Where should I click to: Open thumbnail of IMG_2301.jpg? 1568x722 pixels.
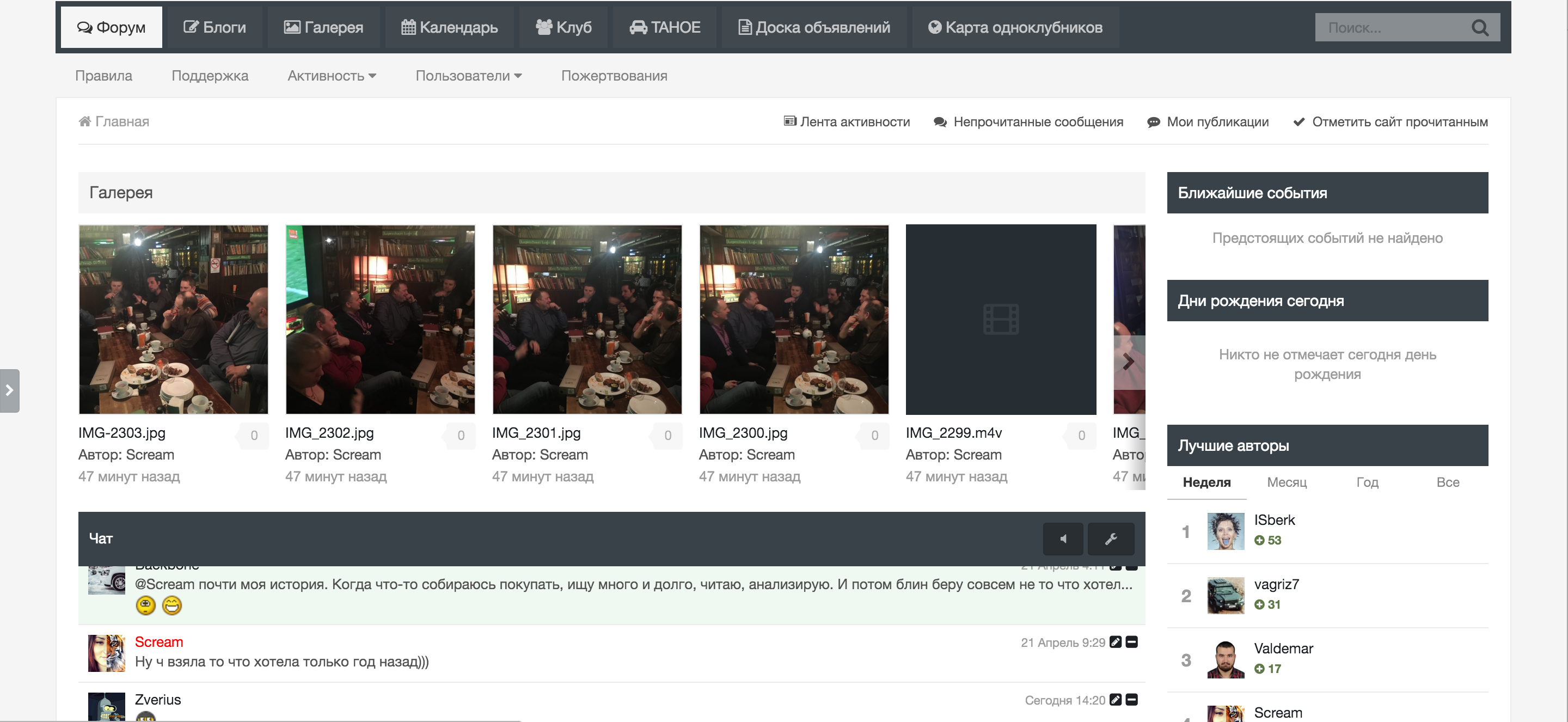pyautogui.click(x=587, y=320)
